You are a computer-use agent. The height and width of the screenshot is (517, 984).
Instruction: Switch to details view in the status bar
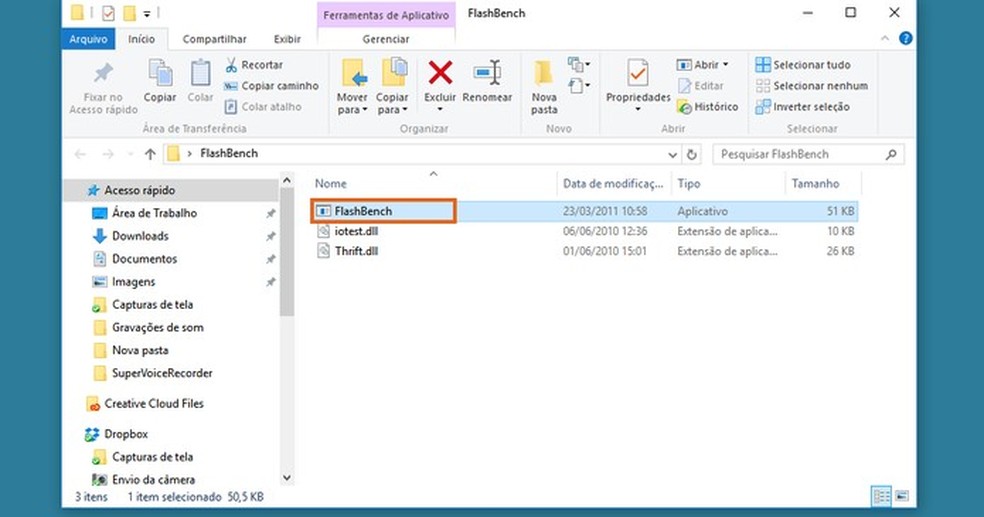click(881, 497)
